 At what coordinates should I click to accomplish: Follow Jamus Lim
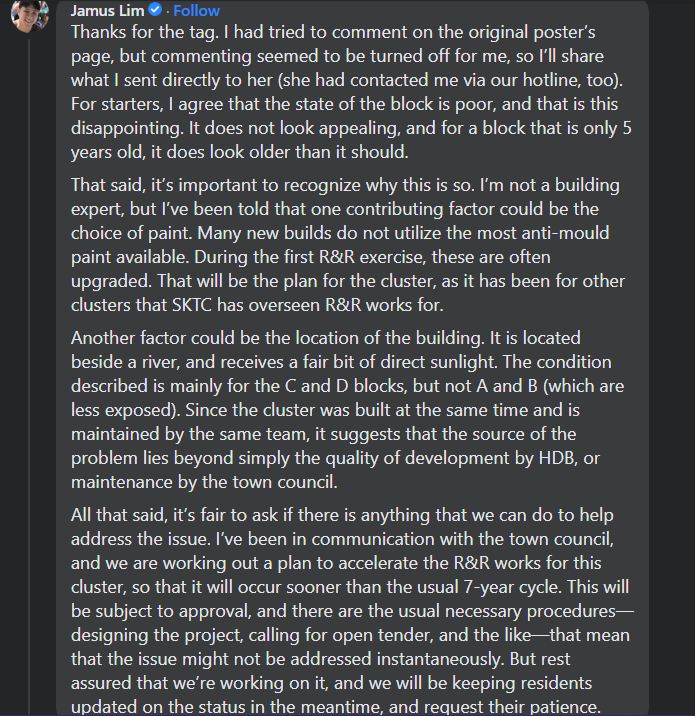click(x=196, y=11)
